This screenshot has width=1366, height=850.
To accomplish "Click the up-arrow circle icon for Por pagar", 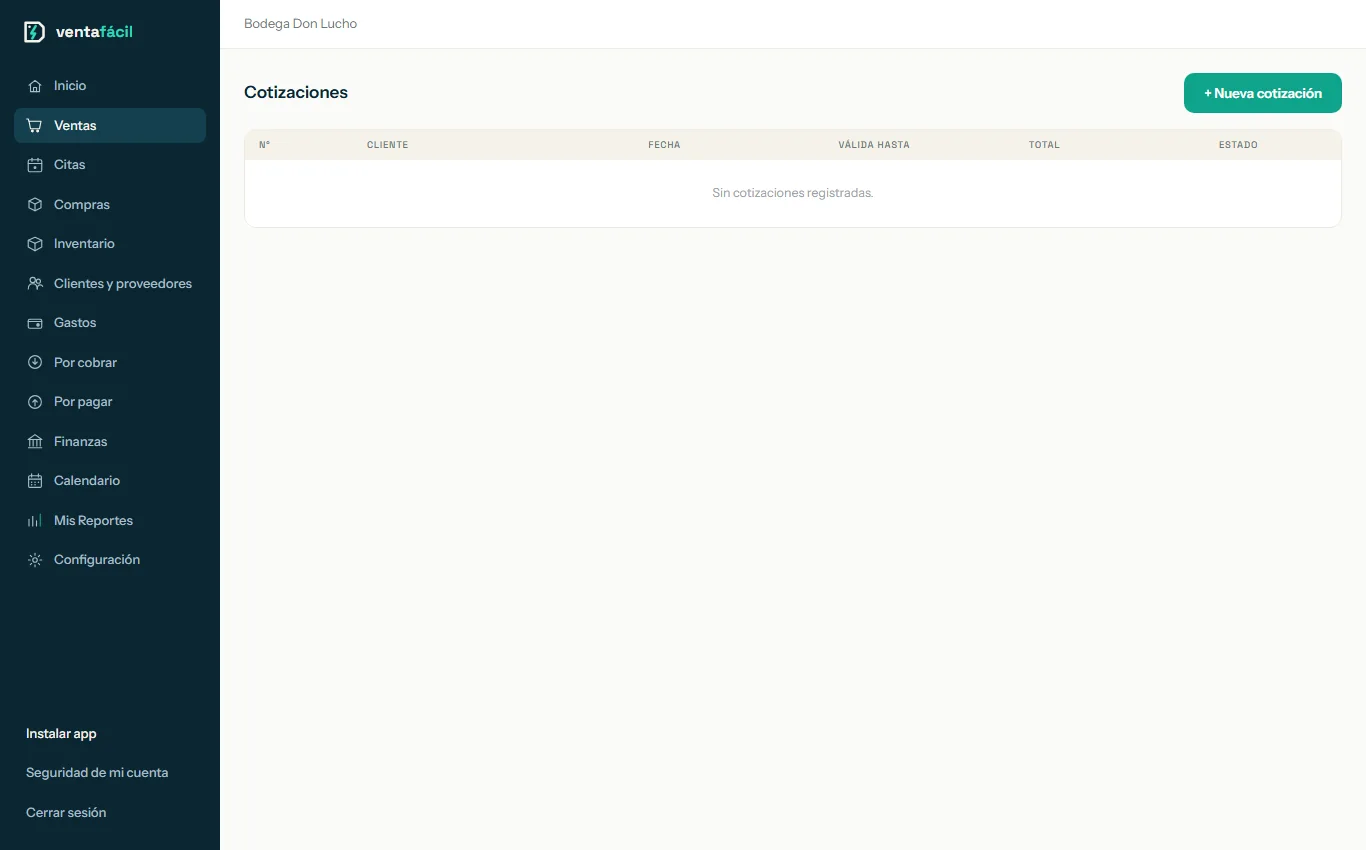I will [35, 402].
